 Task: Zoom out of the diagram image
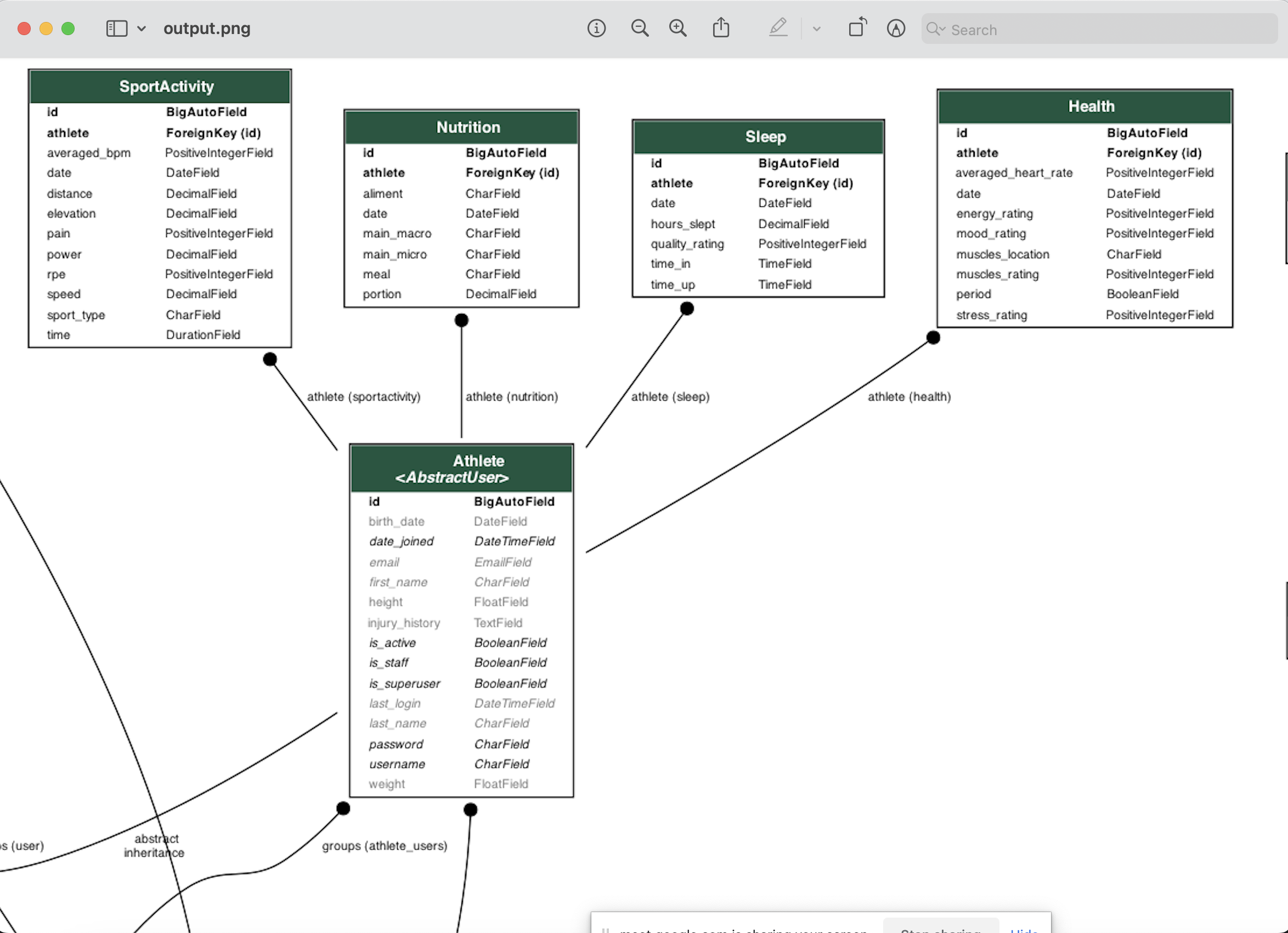[640, 29]
